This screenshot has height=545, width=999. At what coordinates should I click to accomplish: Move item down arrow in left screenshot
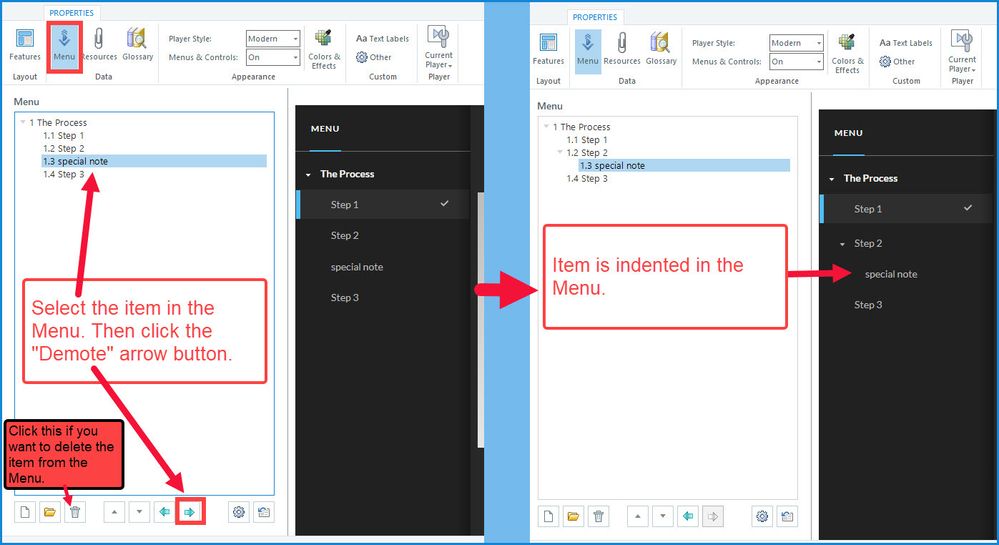point(139,512)
